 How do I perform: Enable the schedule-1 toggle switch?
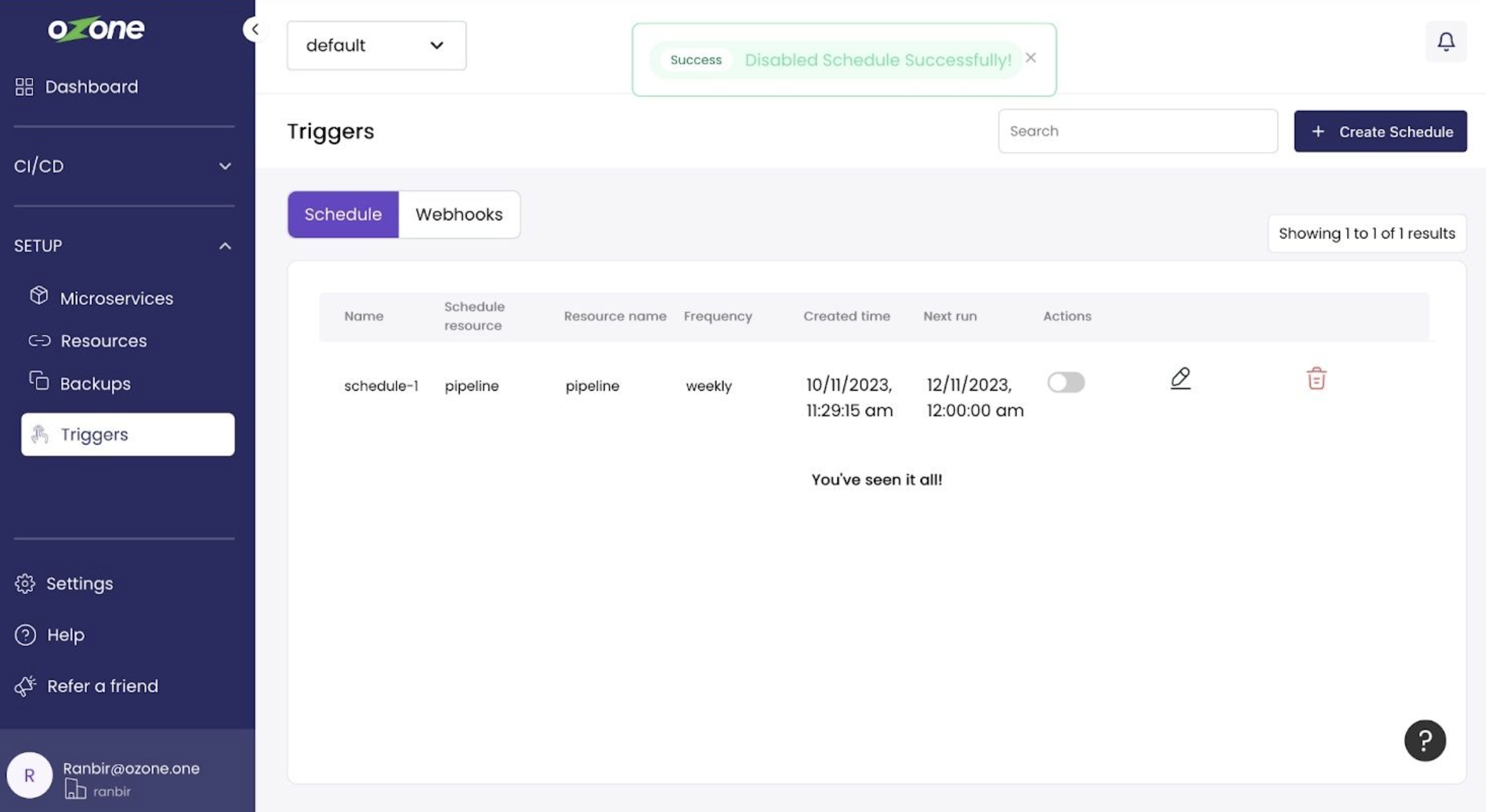pyautogui.click(x=1066, y=382)
